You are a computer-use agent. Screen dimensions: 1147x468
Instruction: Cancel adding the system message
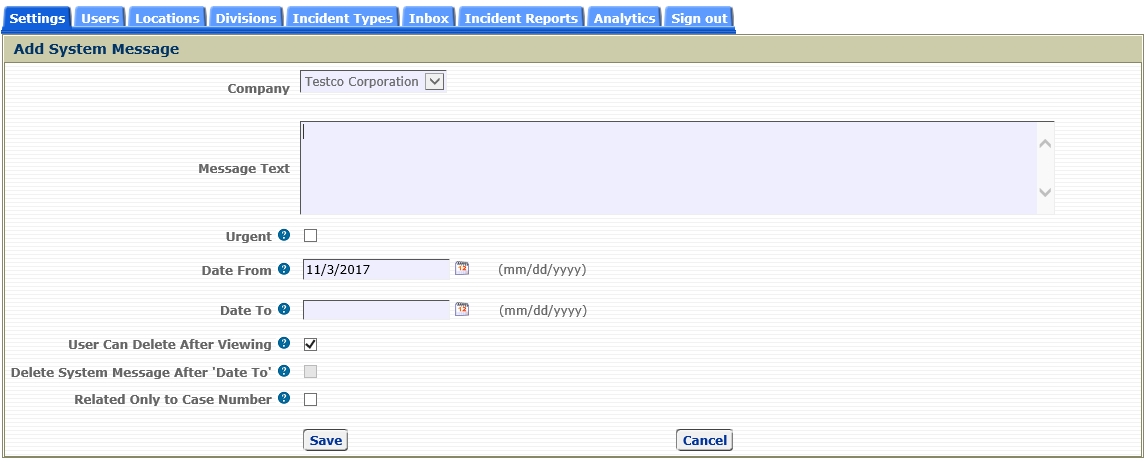(x=704, y=440)
